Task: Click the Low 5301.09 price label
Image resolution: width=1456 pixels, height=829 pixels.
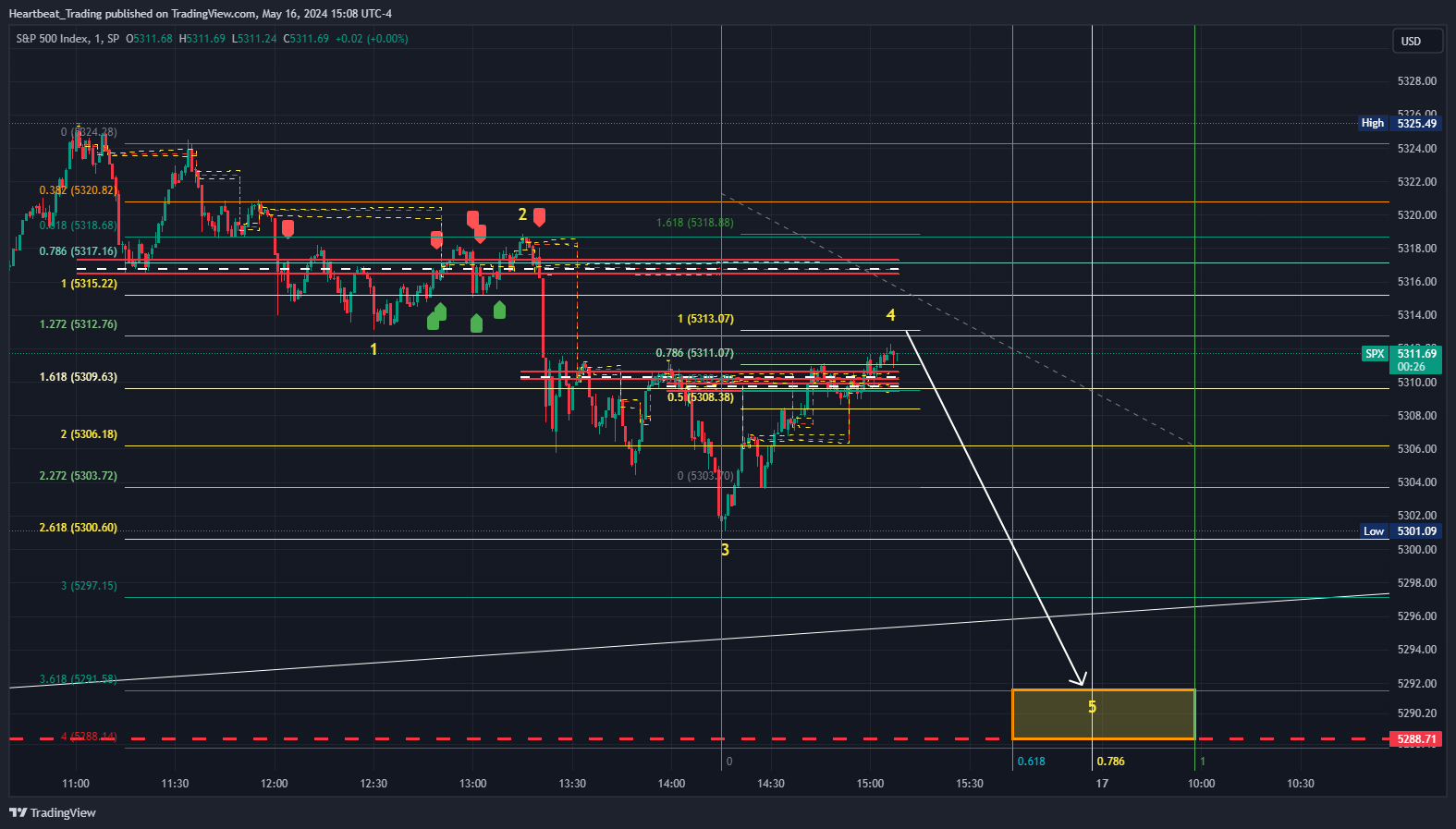Action: click(1400, 530)
